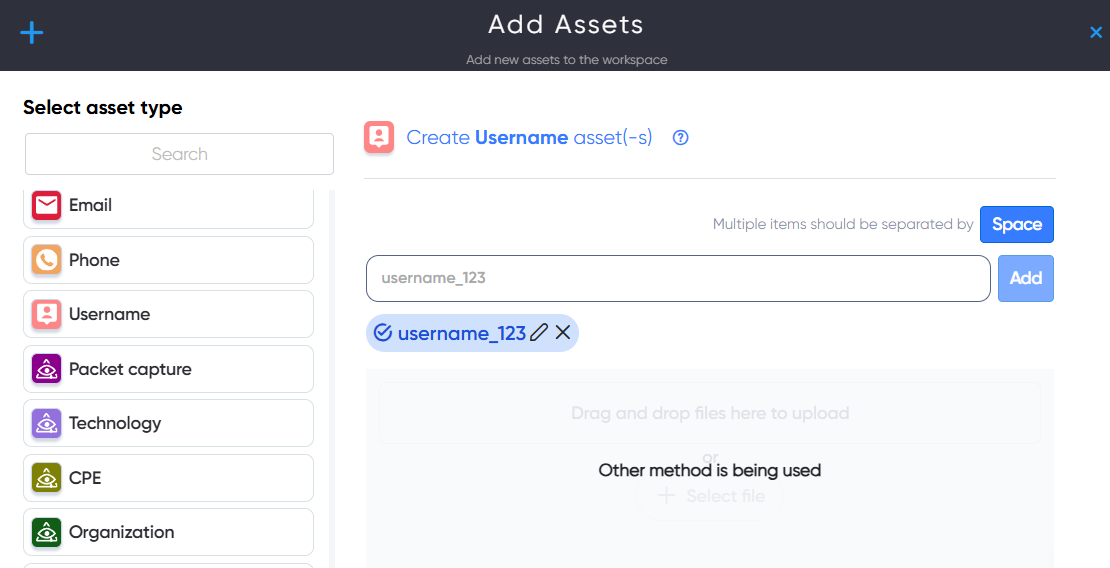The image size is (1110, 568).
Task: Click the username_123 chip text
Action: [x=462, y=334]
